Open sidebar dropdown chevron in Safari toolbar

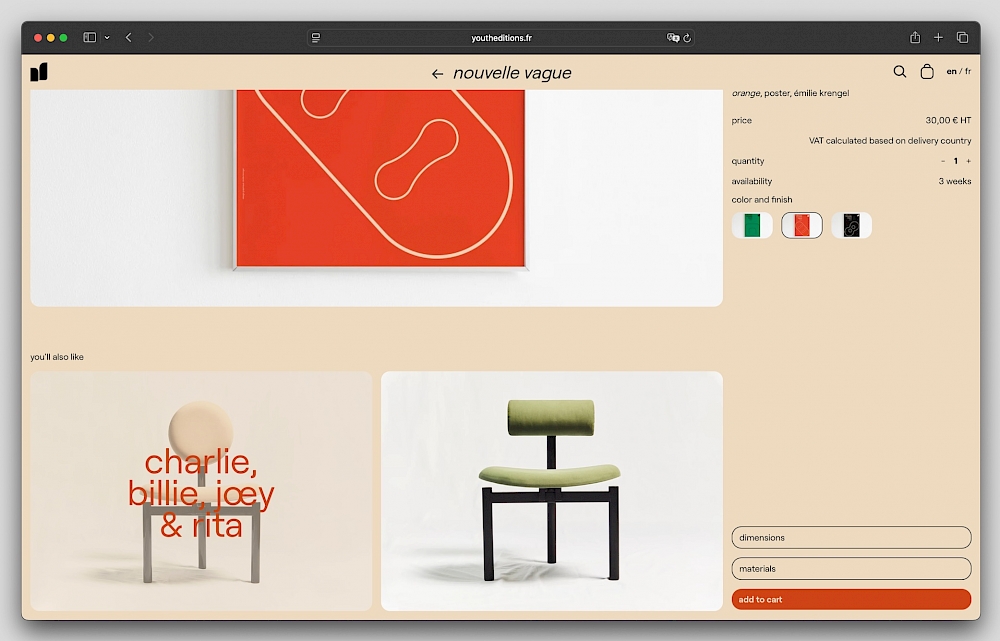pos(107,38)
